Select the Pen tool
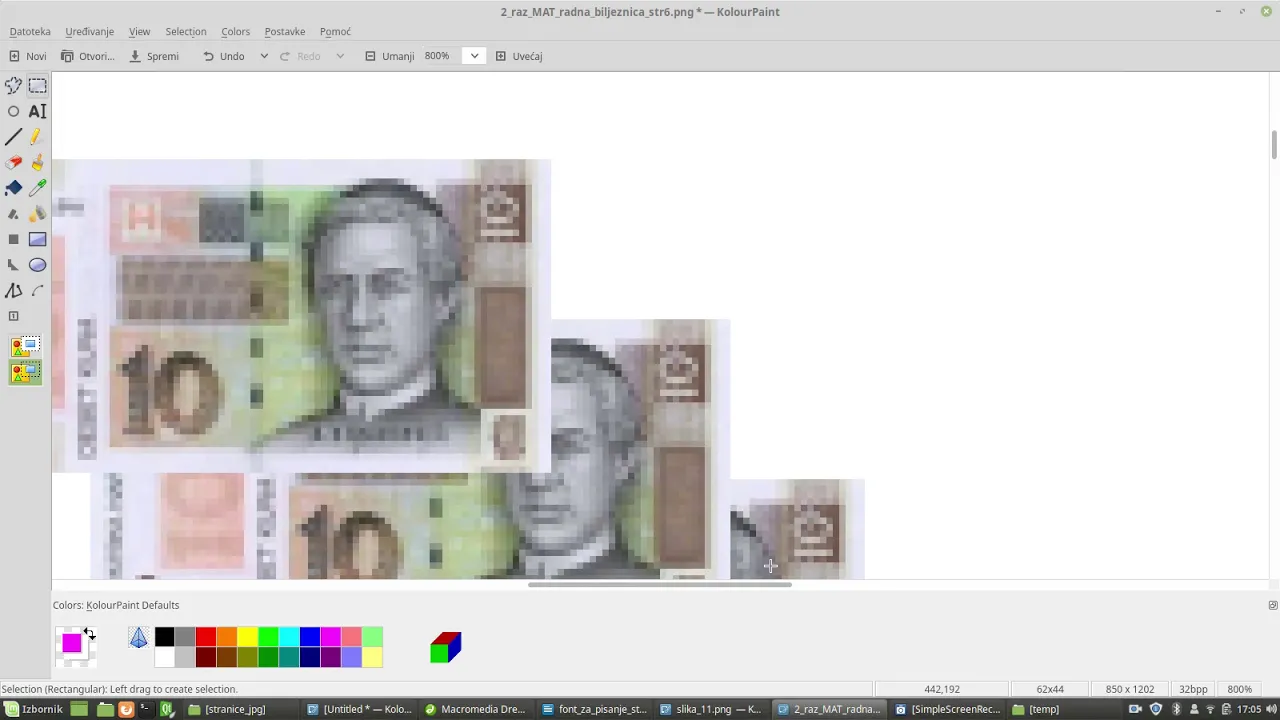 tap(37, 137)
